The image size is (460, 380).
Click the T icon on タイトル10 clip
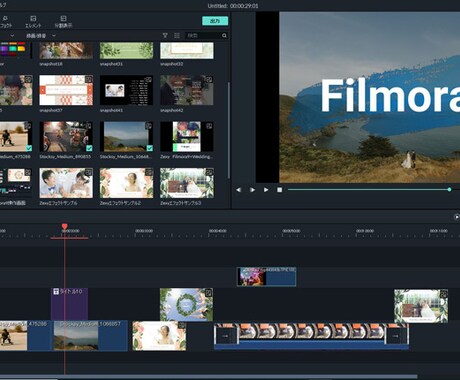click(x=56, y=291)
